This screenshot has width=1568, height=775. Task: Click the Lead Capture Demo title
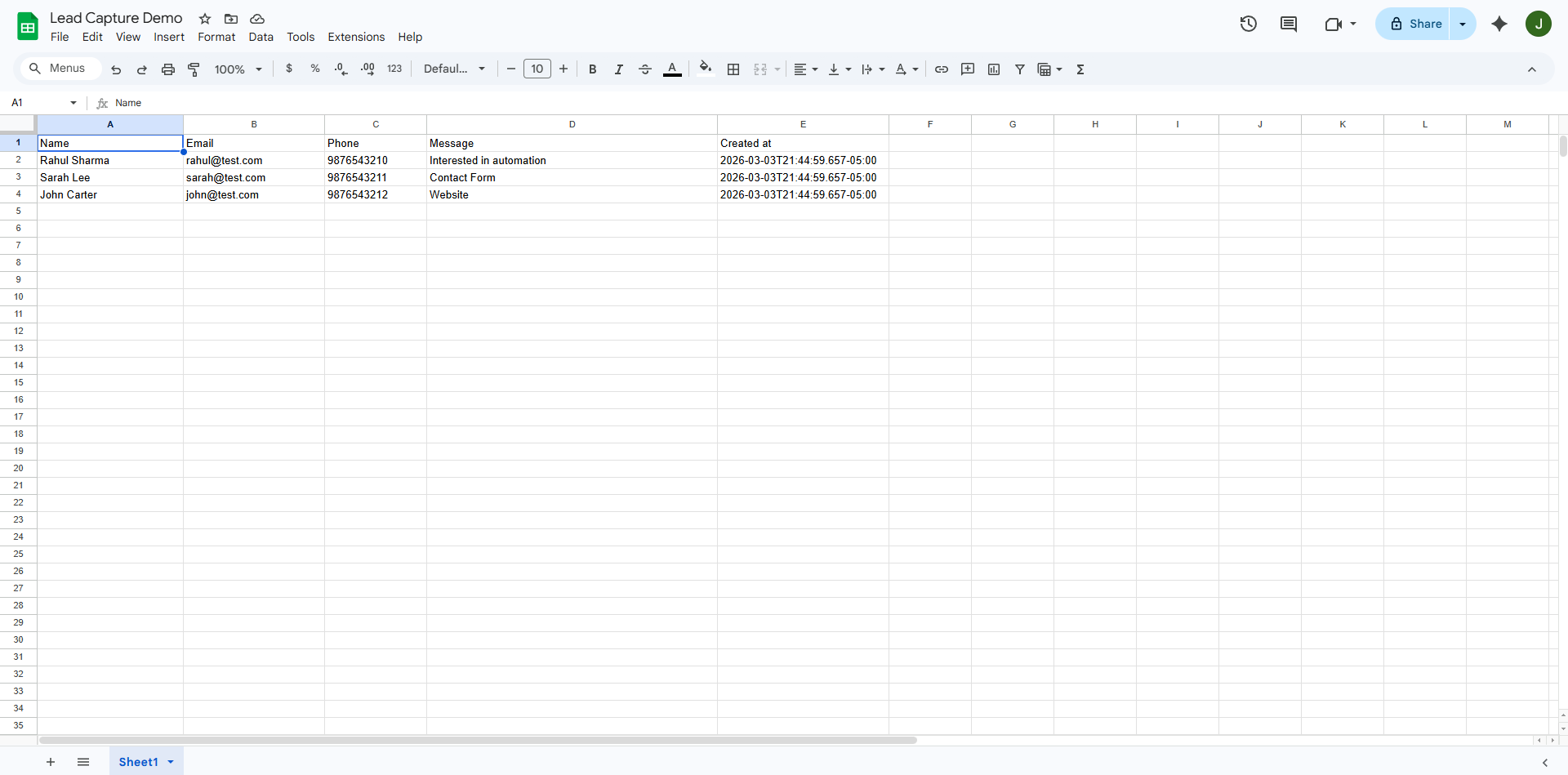(x=116, y=18)
